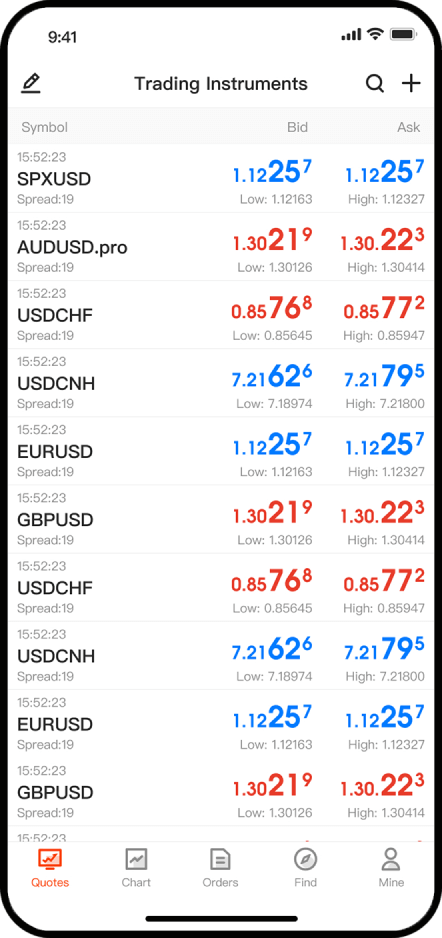Open the first USDCHF row
The image size is (442, 938).
point(221,315)
